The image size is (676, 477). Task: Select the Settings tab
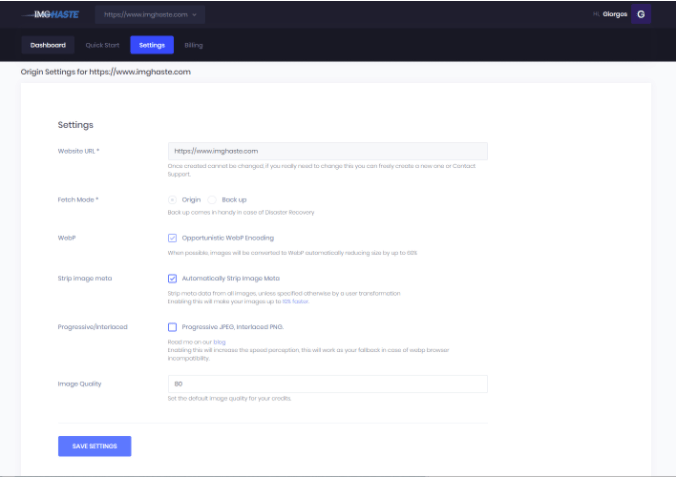coord(152,45)
